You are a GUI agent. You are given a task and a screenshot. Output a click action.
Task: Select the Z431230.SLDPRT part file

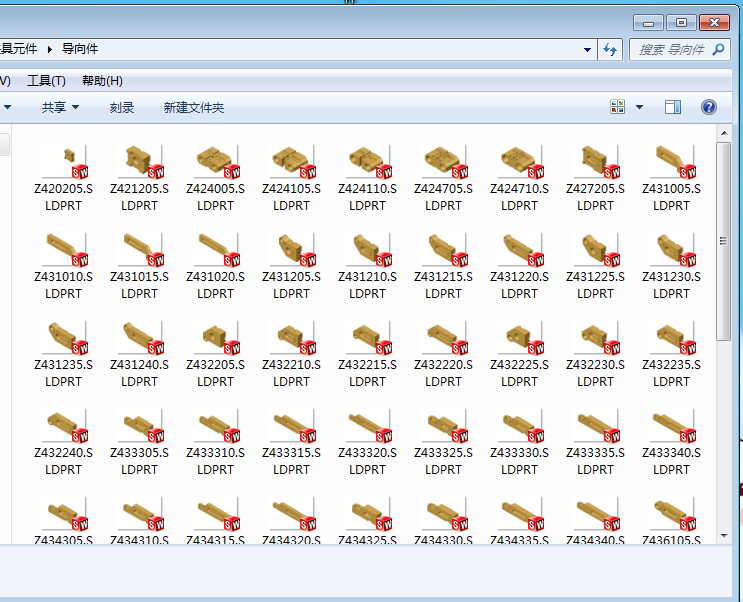pyautogui.click(x=671, y=266)
